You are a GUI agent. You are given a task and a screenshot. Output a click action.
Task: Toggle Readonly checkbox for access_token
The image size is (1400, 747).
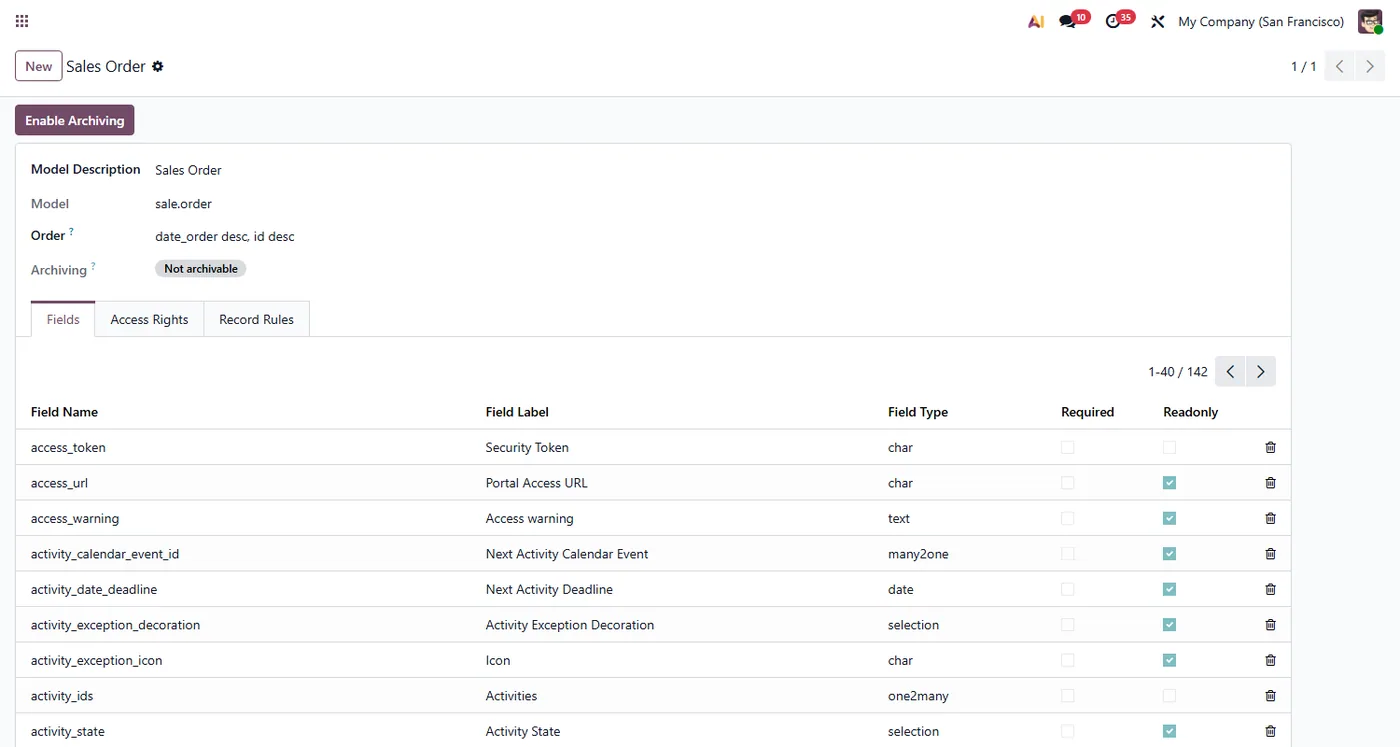(1169, 447)
